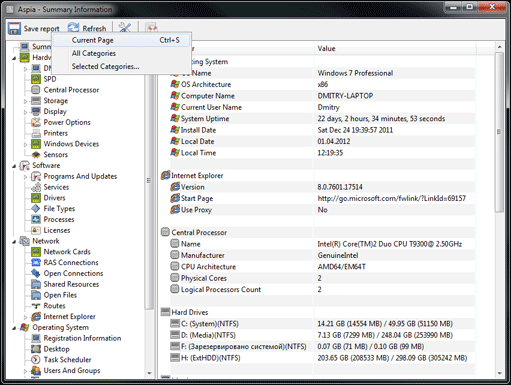
Task: Click the Open Connections icon
Action: [x=36, y=273]
